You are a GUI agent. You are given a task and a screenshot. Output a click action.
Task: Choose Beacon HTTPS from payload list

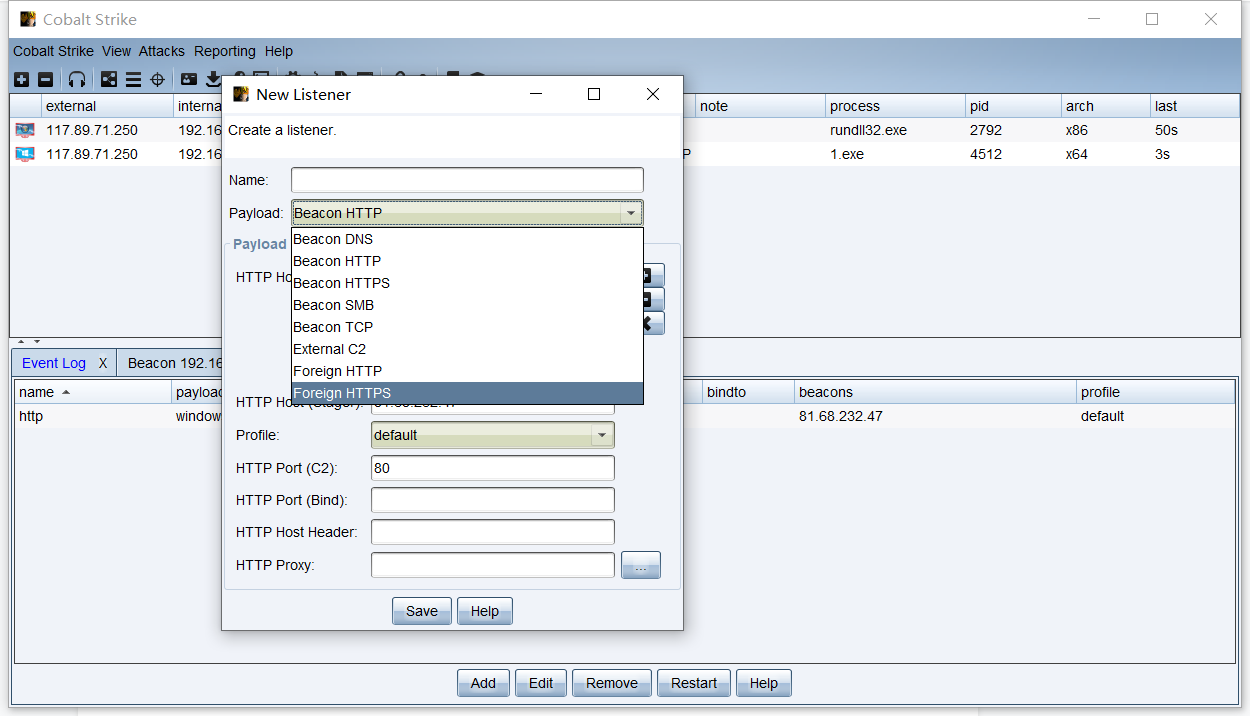(467, 283)
